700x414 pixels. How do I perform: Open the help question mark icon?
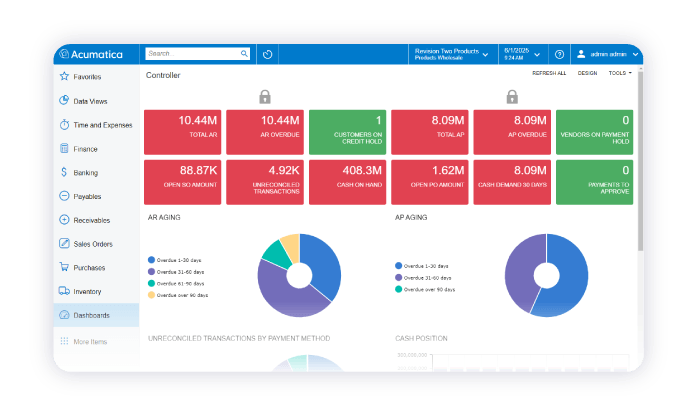point(559,54)
